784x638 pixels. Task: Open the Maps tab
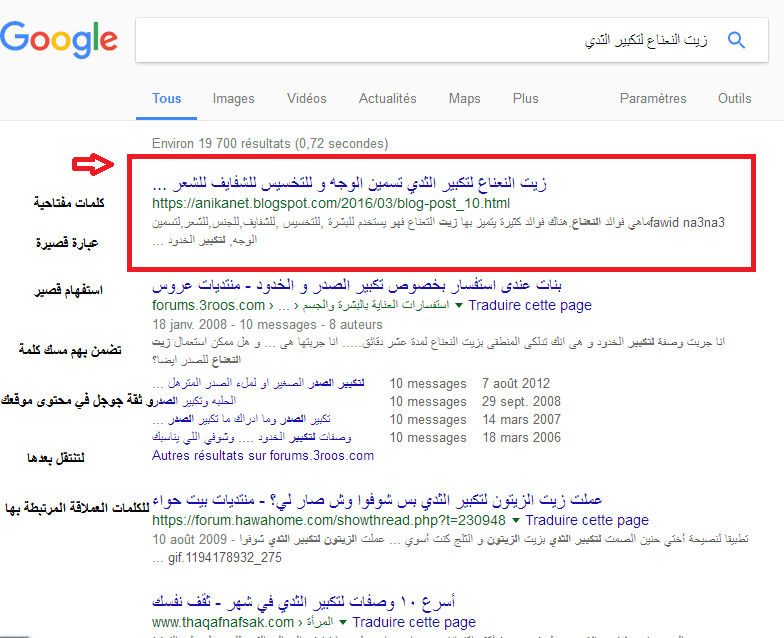coord(464,98)
